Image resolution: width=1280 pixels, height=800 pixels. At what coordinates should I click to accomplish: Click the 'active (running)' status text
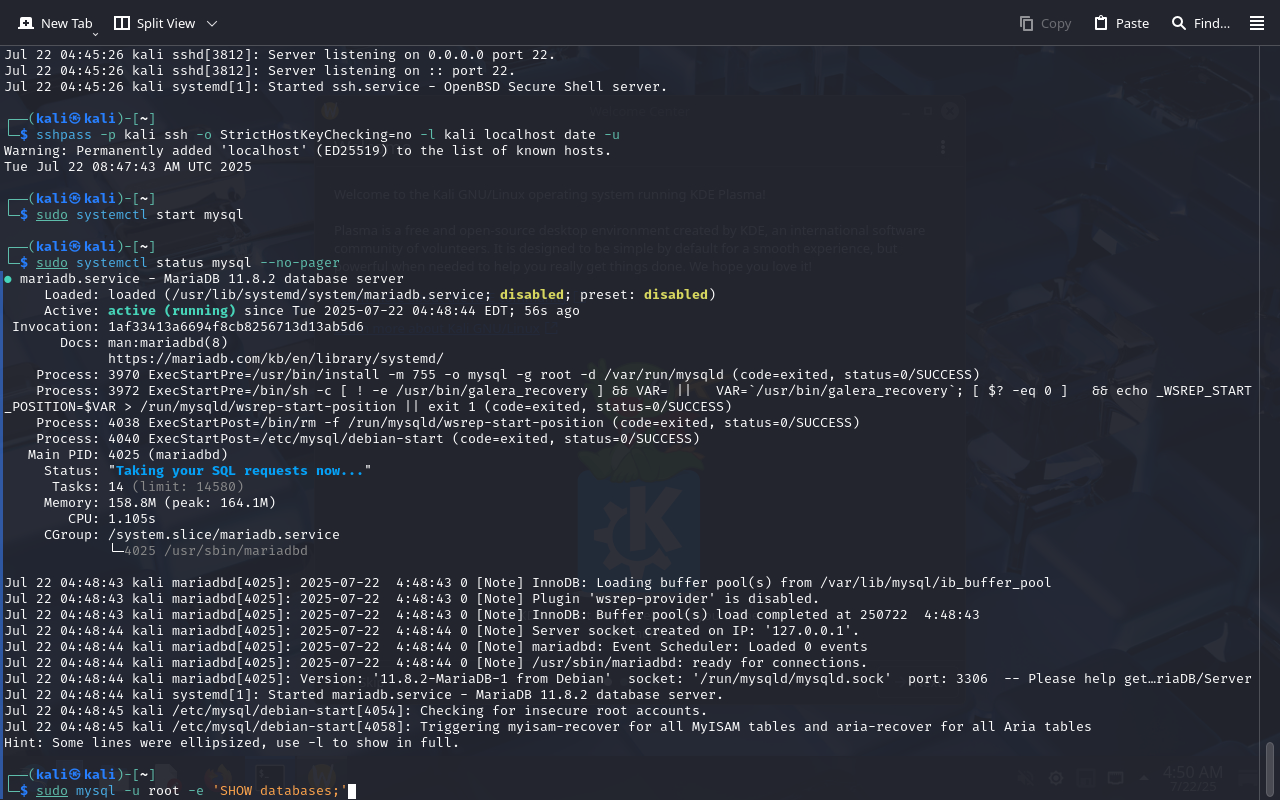click(x=172, y=310)
